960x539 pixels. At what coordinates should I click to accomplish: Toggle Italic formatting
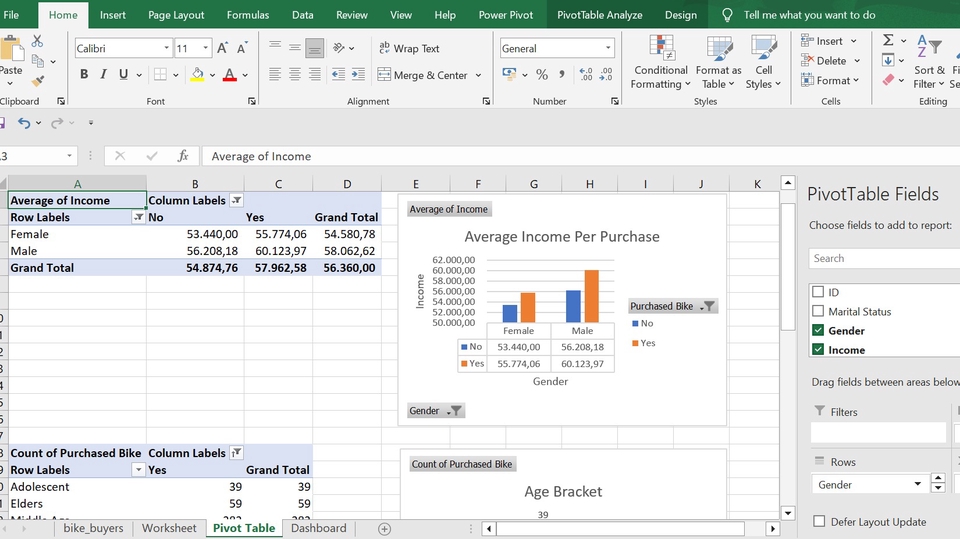tap(103, 74)
